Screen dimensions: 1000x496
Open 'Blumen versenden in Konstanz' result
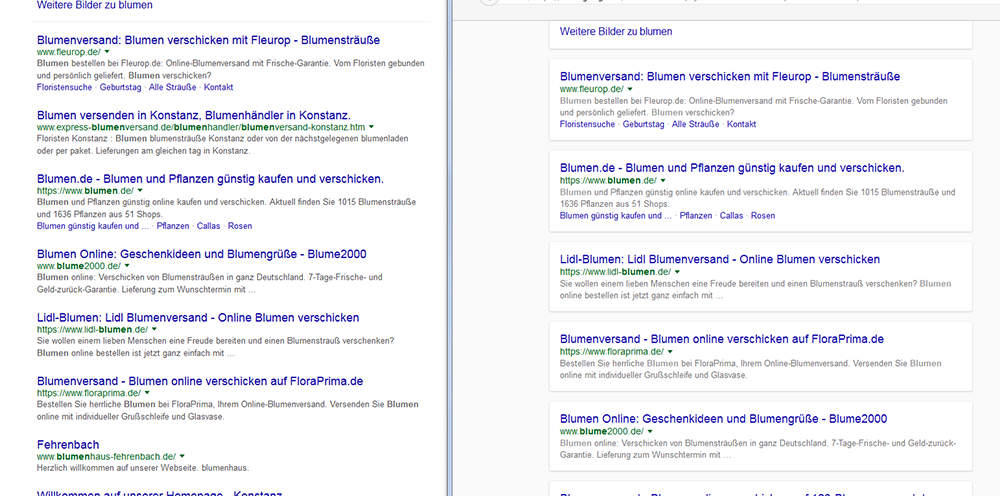point(194,115)
